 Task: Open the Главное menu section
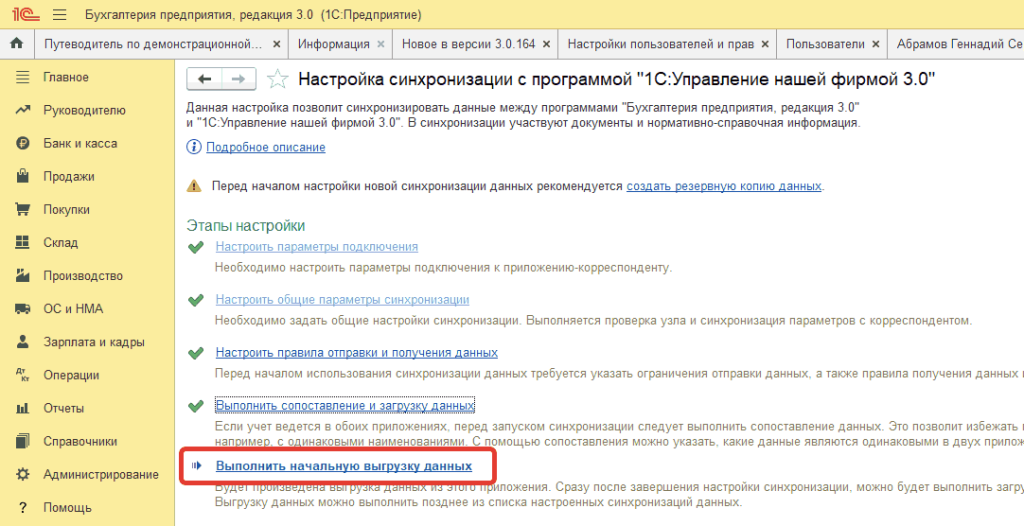click(66, 77)
